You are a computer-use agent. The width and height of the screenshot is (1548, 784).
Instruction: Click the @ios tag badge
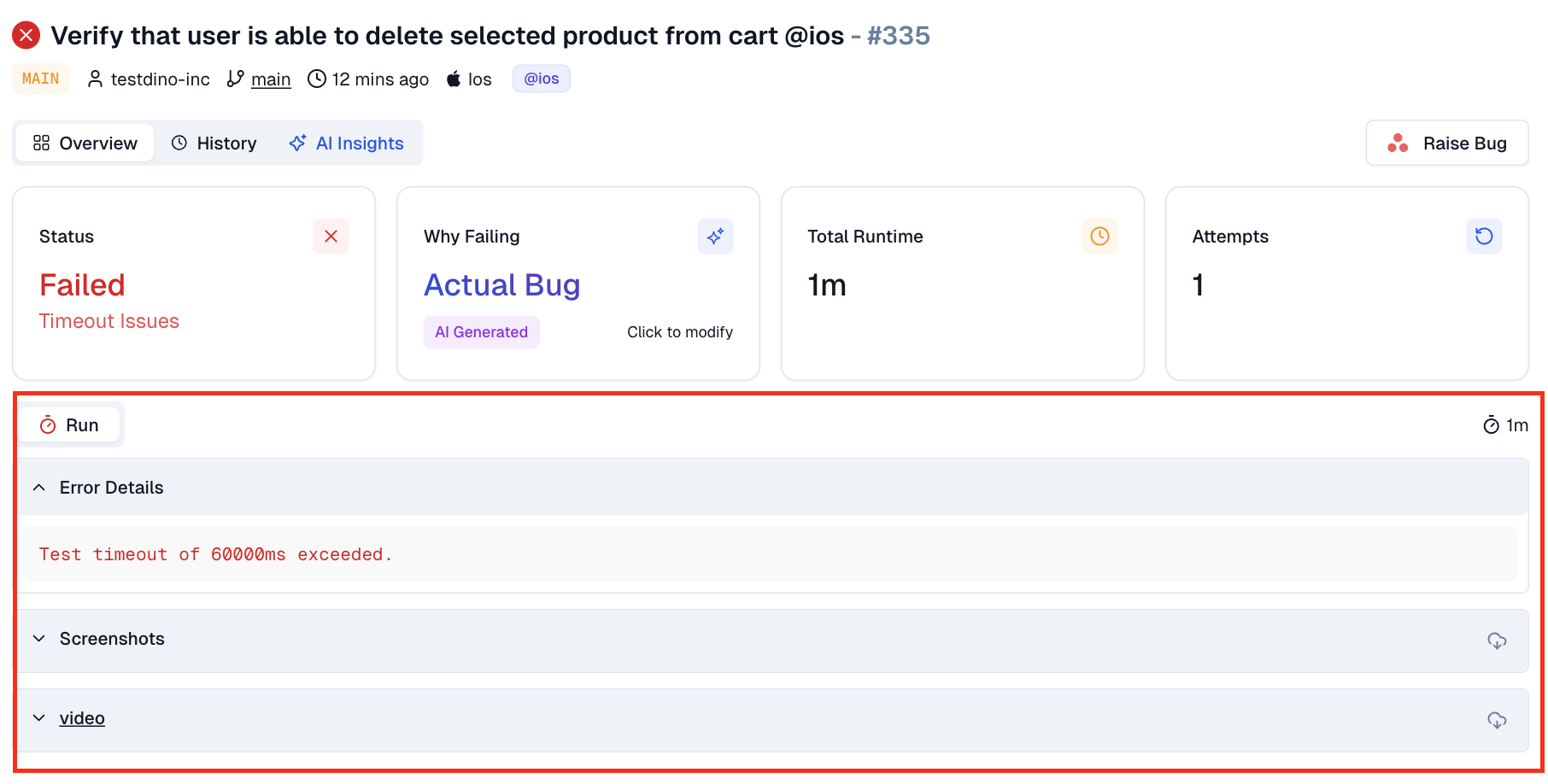pyautogui.click(x=541, y=79)
